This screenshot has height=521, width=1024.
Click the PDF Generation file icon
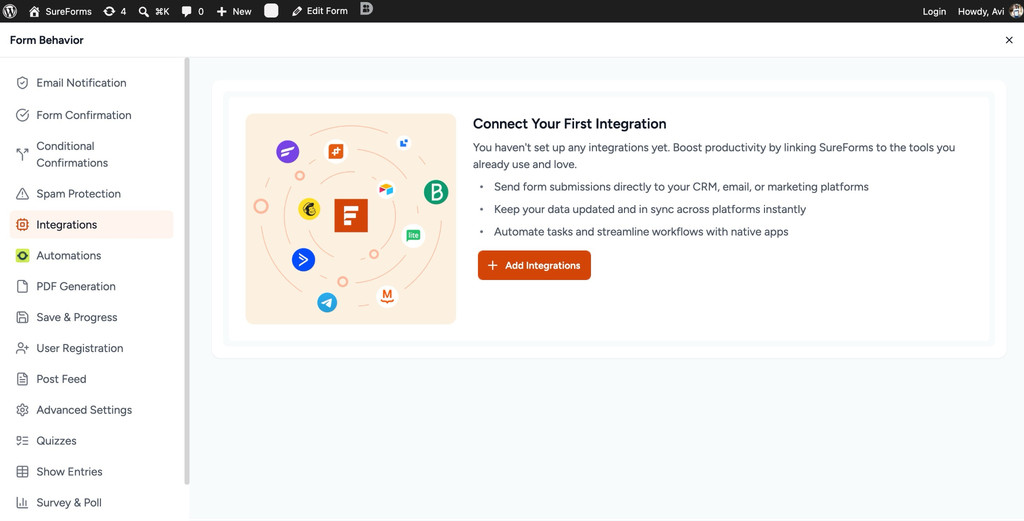(22, 287)
